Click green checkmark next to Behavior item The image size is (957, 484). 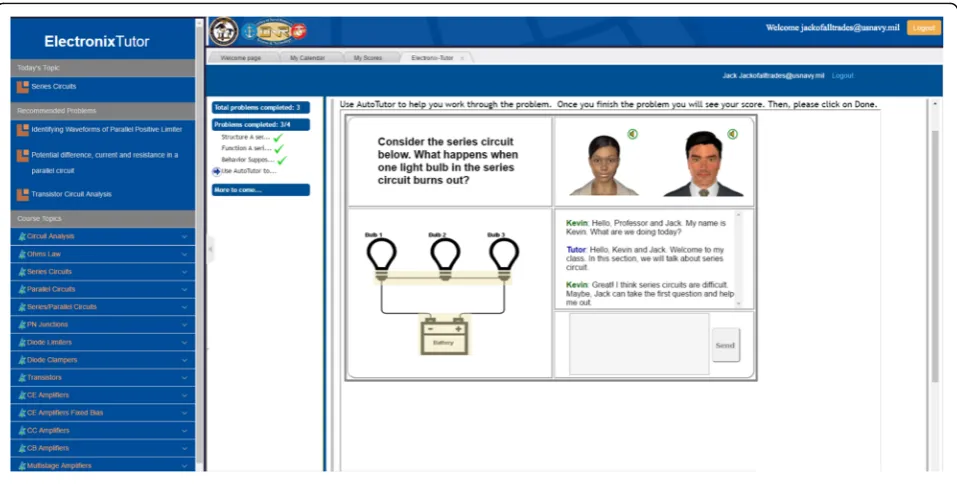click(x=281, y=161)
